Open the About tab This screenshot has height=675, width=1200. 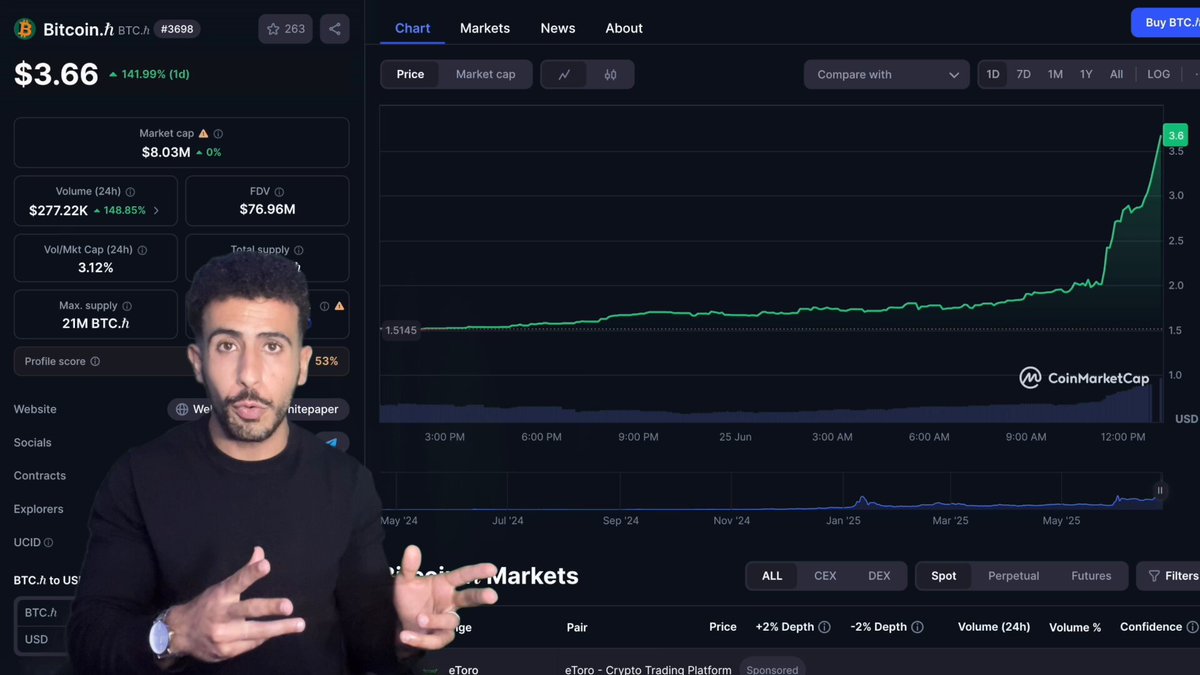624,28
